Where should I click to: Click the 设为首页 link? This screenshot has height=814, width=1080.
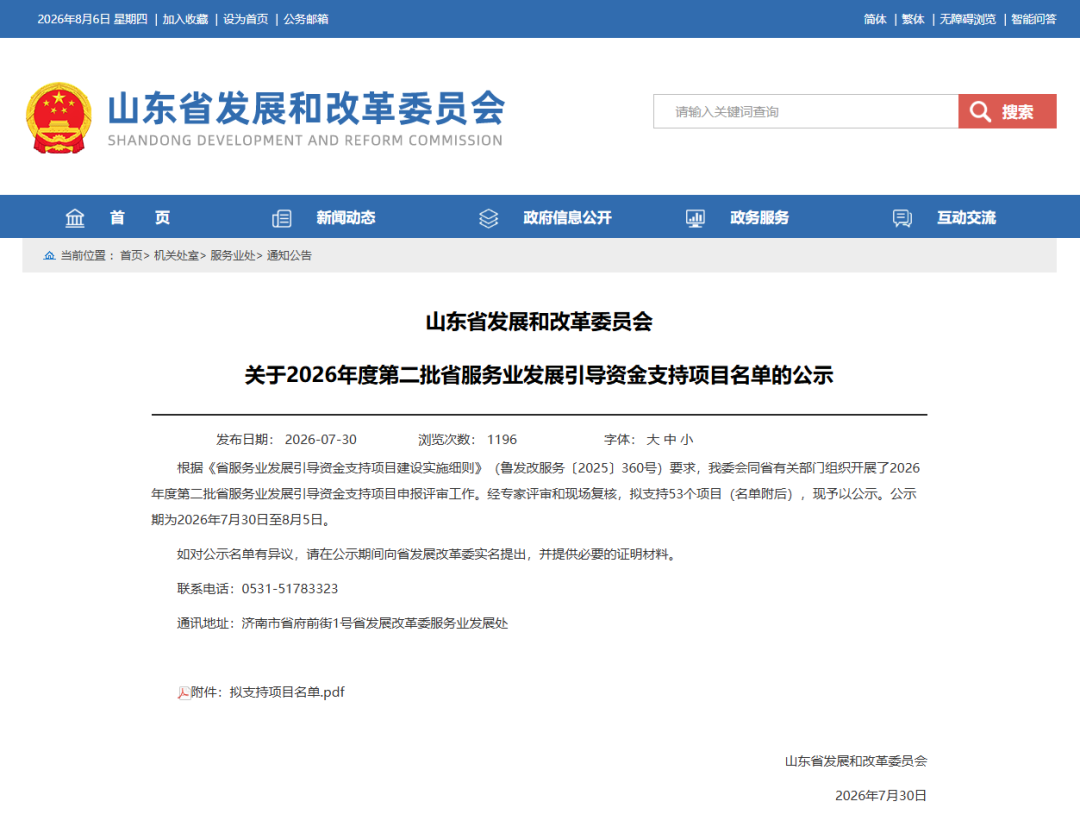245,19
